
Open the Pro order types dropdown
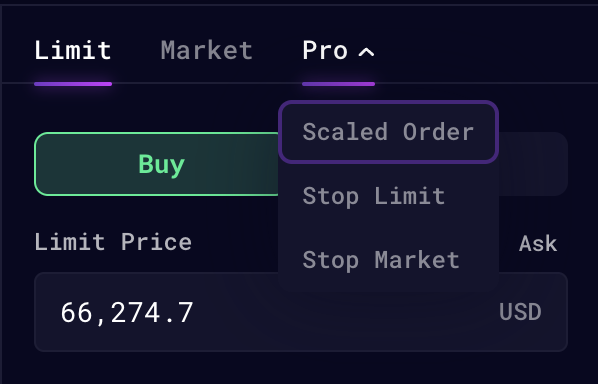(338, 50)
